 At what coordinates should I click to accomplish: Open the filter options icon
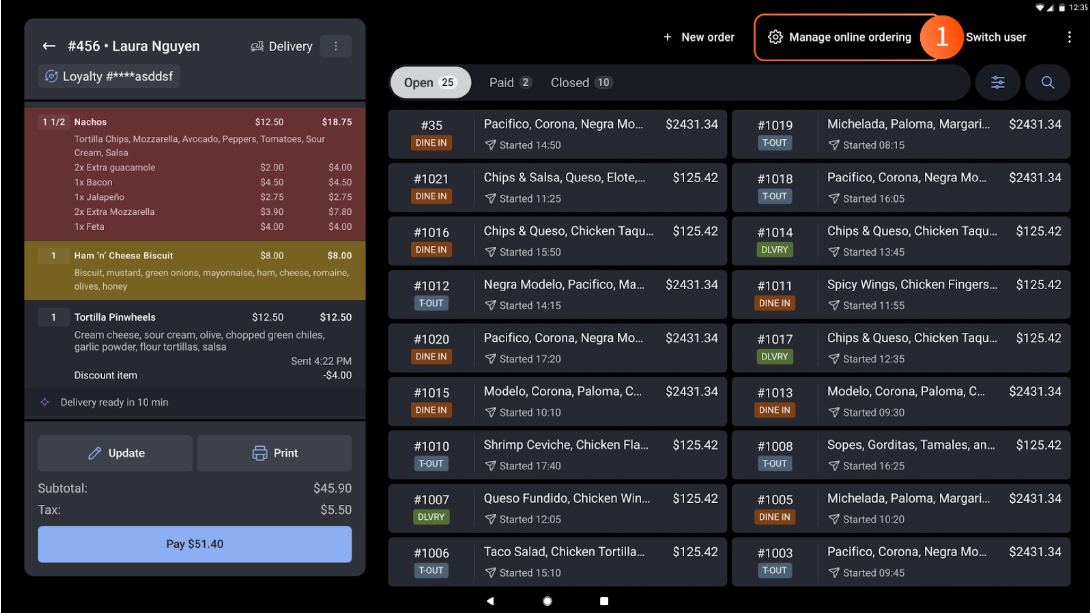[x=997, y=83]
